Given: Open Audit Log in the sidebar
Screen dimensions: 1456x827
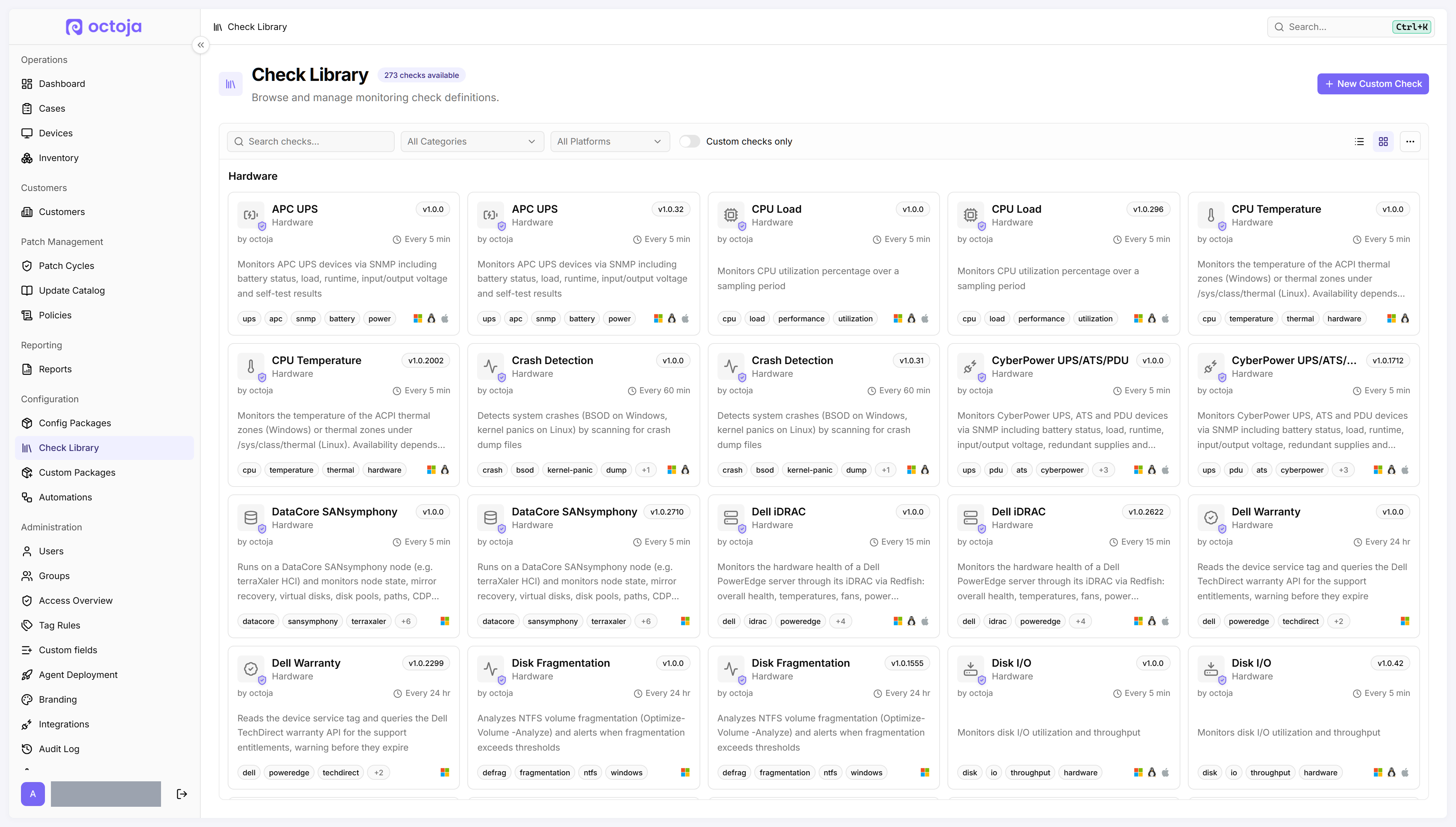Looking at the screenshot, I should coord(104,749).
